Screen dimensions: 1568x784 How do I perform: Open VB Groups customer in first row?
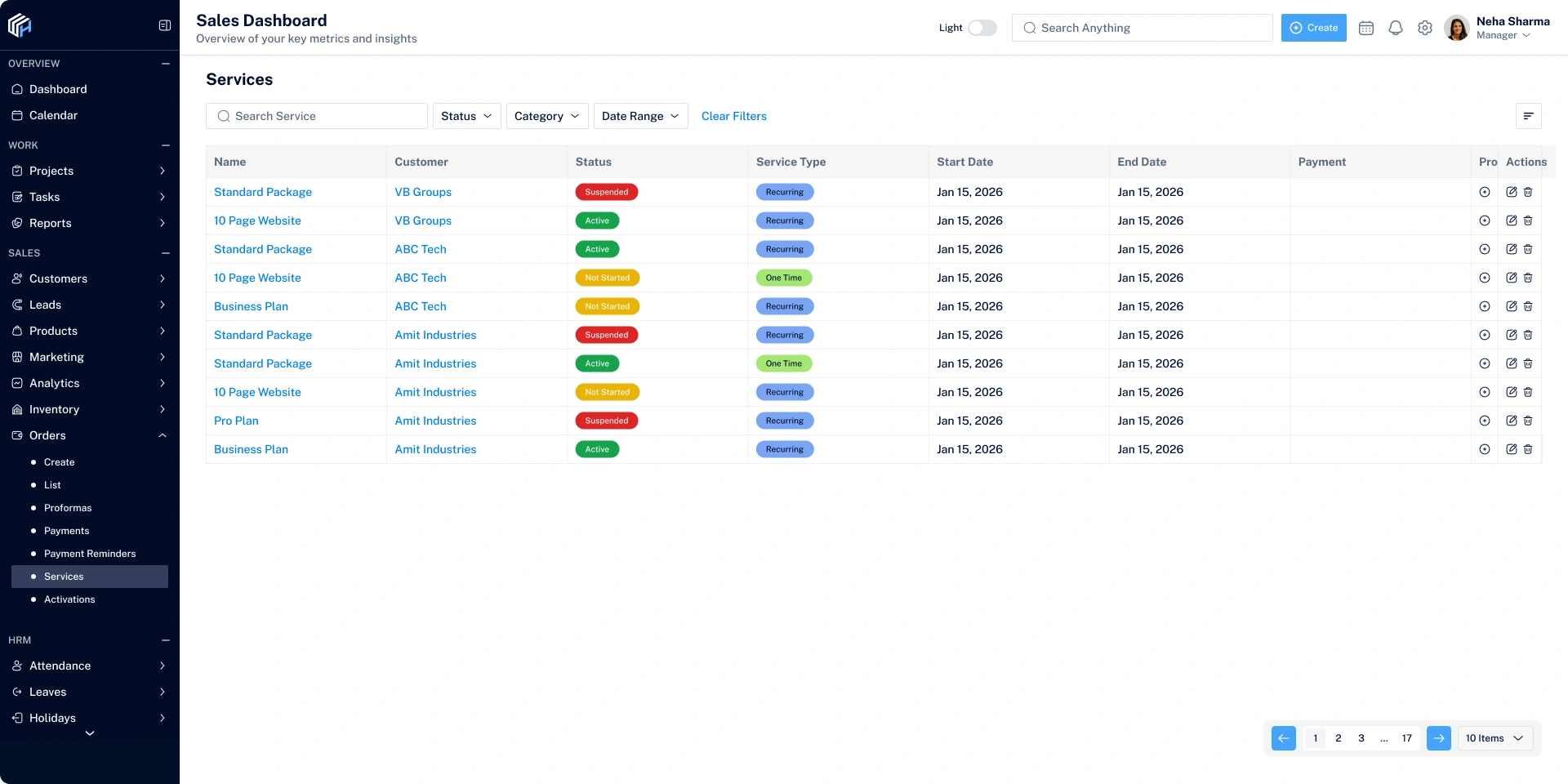tap(423, 192)
